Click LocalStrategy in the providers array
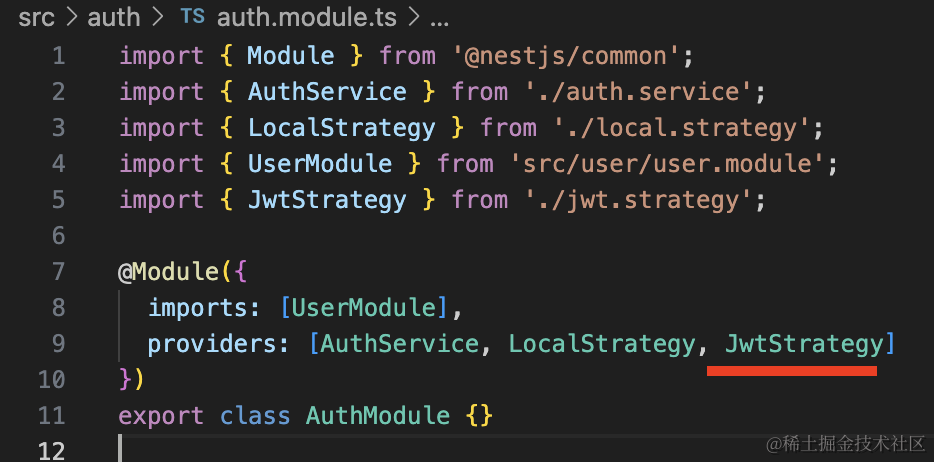The image size is (934, 462). coord(602,344)
